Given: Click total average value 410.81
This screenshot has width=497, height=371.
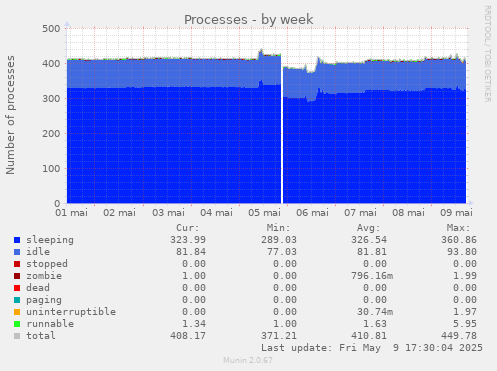Looking at the screenshot, I should (369, 336).
